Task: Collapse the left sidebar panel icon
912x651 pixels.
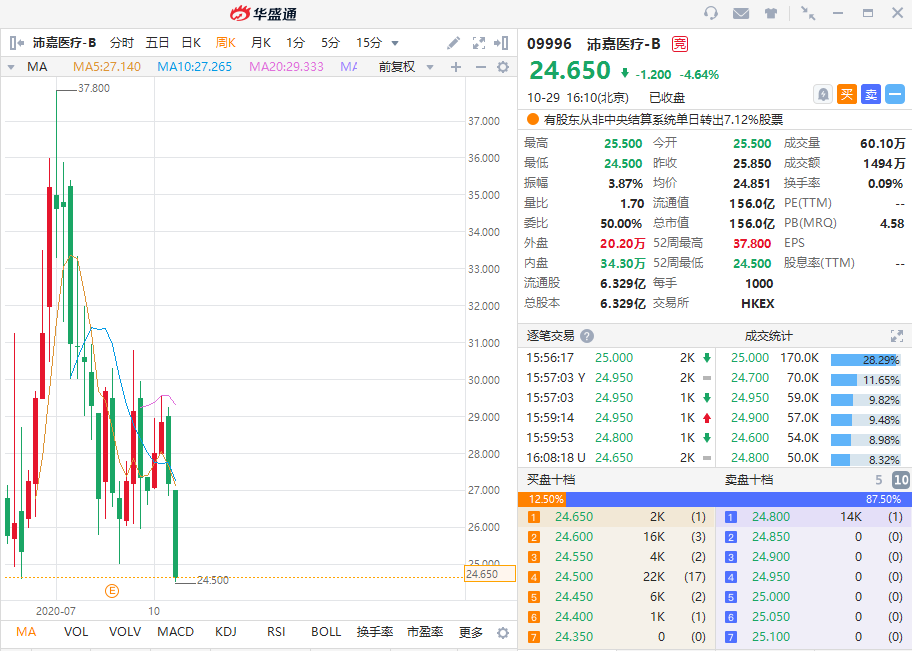Action: pyautogui.click(x=17, y=42)
